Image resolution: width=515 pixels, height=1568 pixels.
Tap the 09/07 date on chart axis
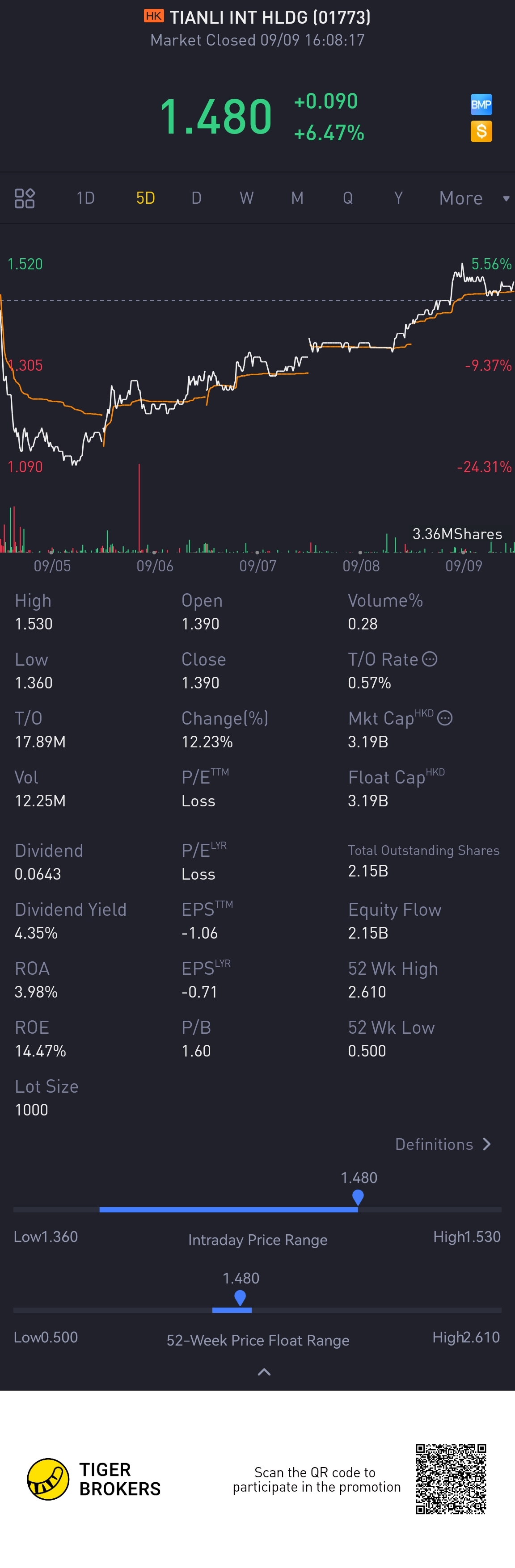(258, 566)
